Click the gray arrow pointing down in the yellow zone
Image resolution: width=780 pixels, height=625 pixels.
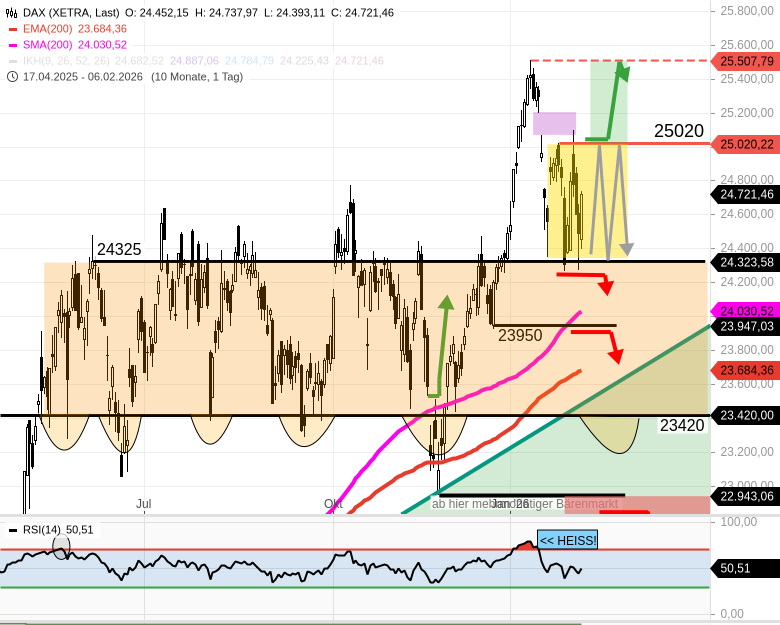626,247
